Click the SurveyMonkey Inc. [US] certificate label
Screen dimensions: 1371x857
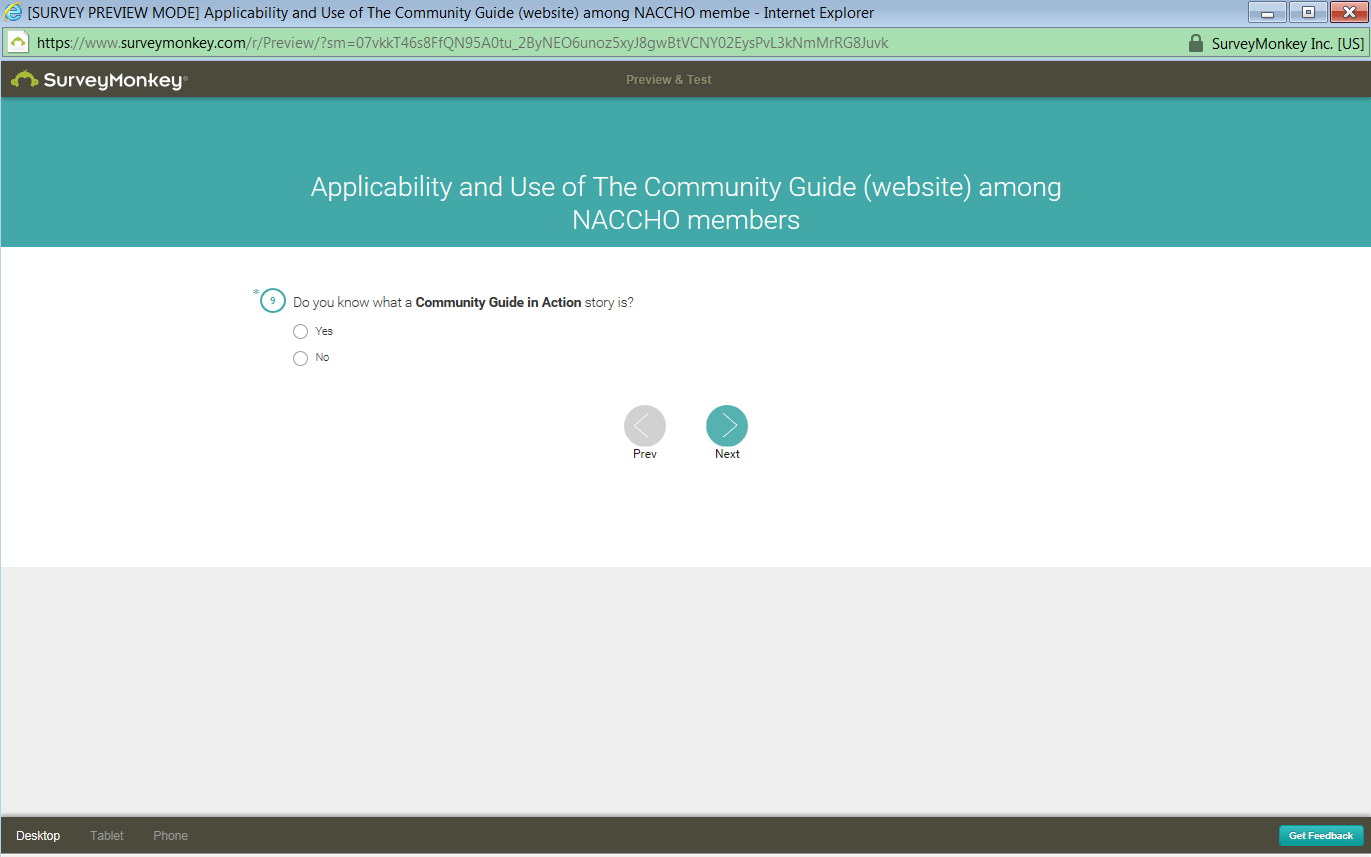coord(1287,43)
